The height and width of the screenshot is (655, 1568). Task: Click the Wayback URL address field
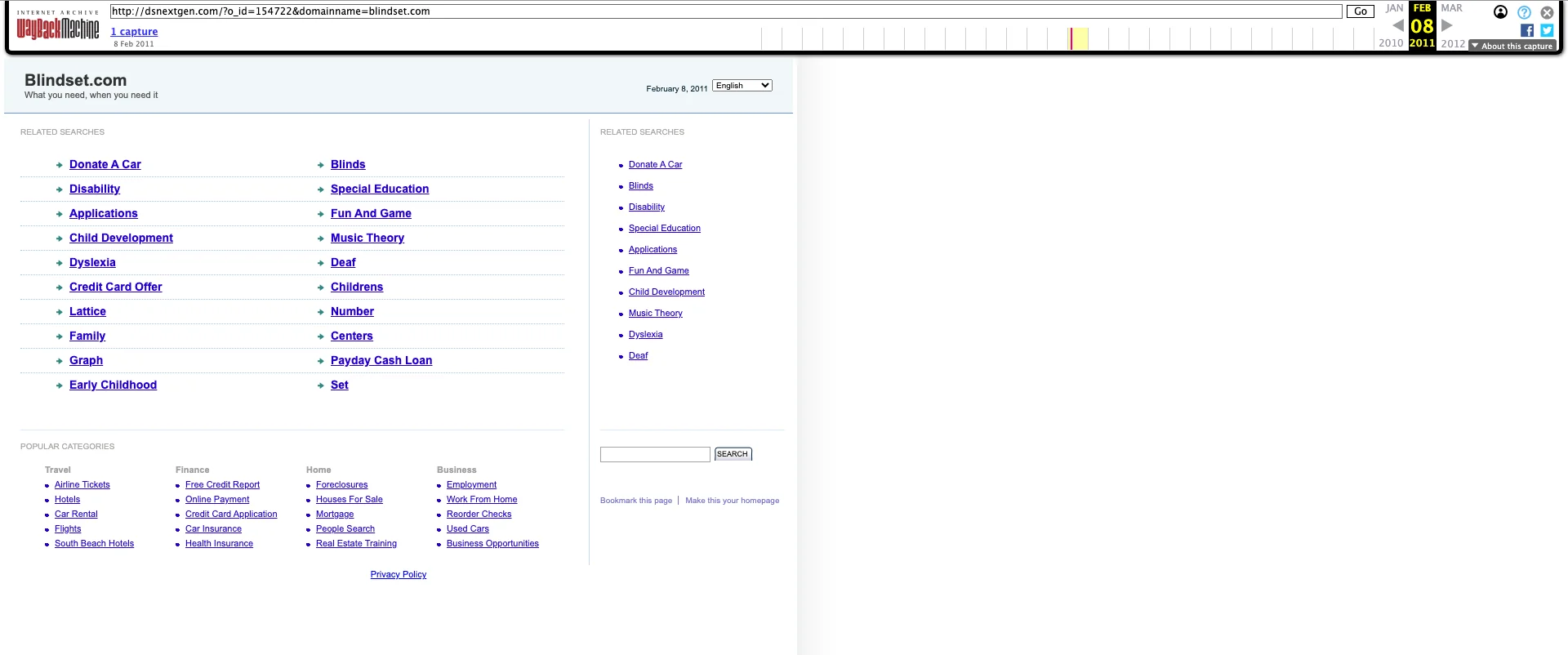coord(725,11)
